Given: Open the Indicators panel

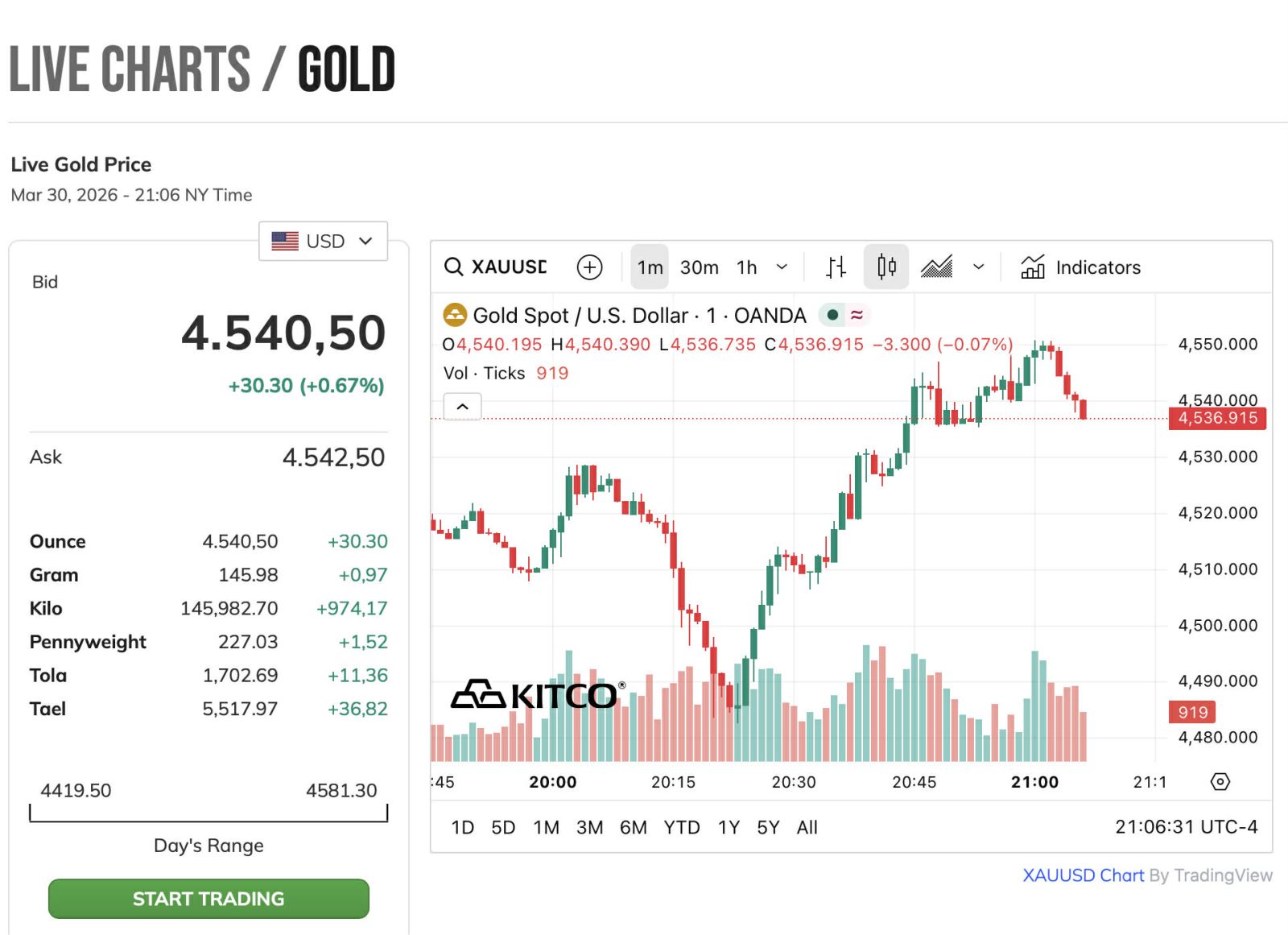Looking at the screenshot, I should (1081, 267).
